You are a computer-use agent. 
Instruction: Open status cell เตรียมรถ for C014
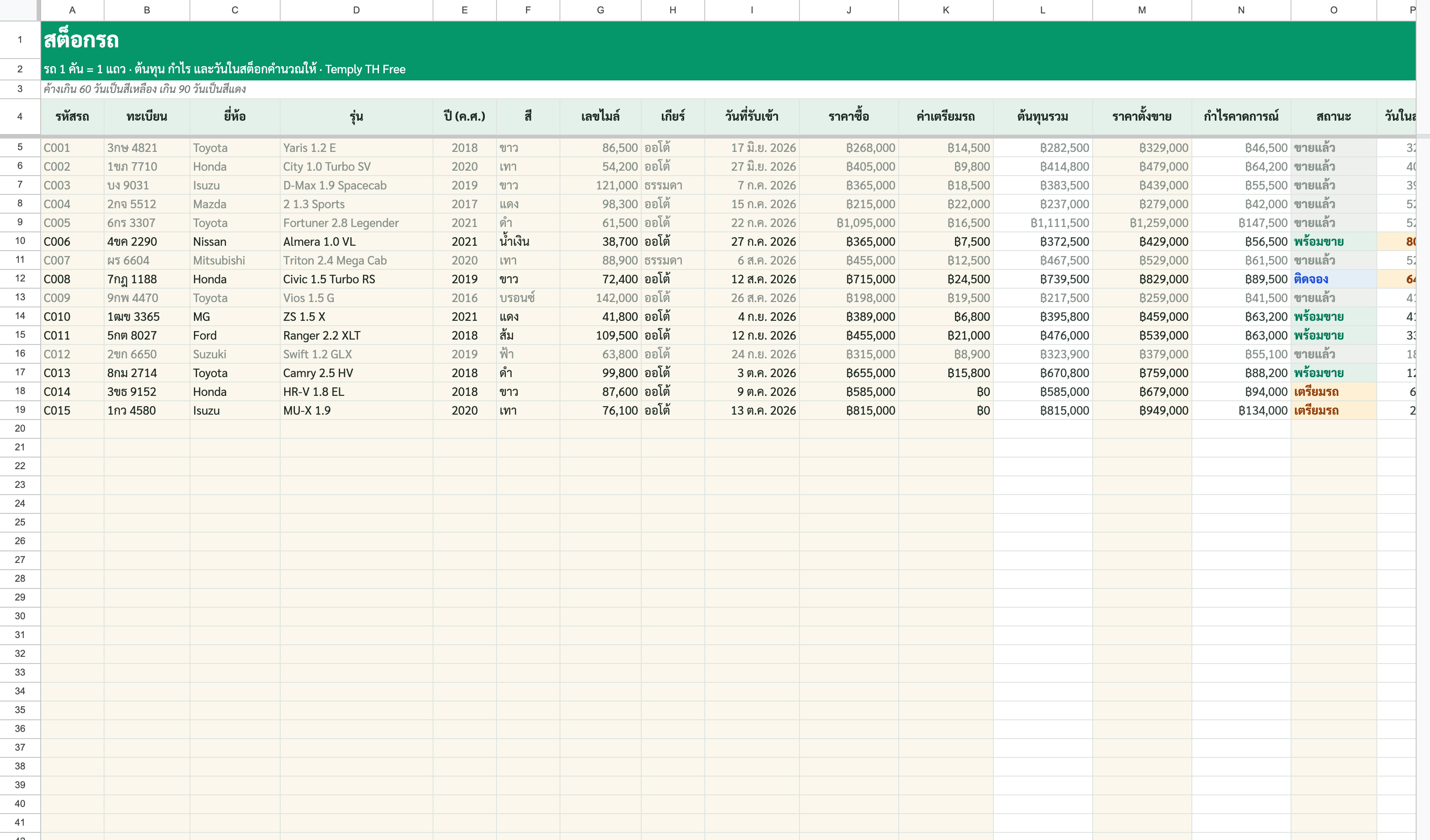pyautogui.click(x=1333, y=391)
